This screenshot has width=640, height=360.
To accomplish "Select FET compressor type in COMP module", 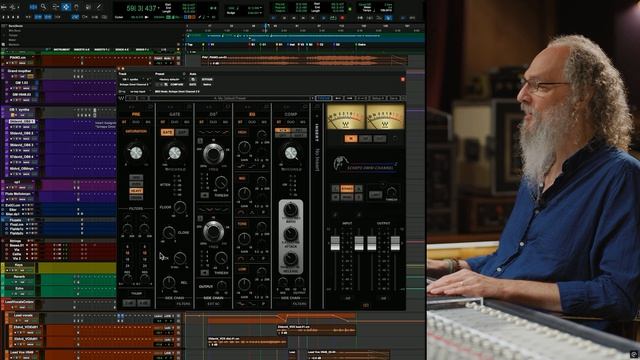I will (x=298, y=131).
